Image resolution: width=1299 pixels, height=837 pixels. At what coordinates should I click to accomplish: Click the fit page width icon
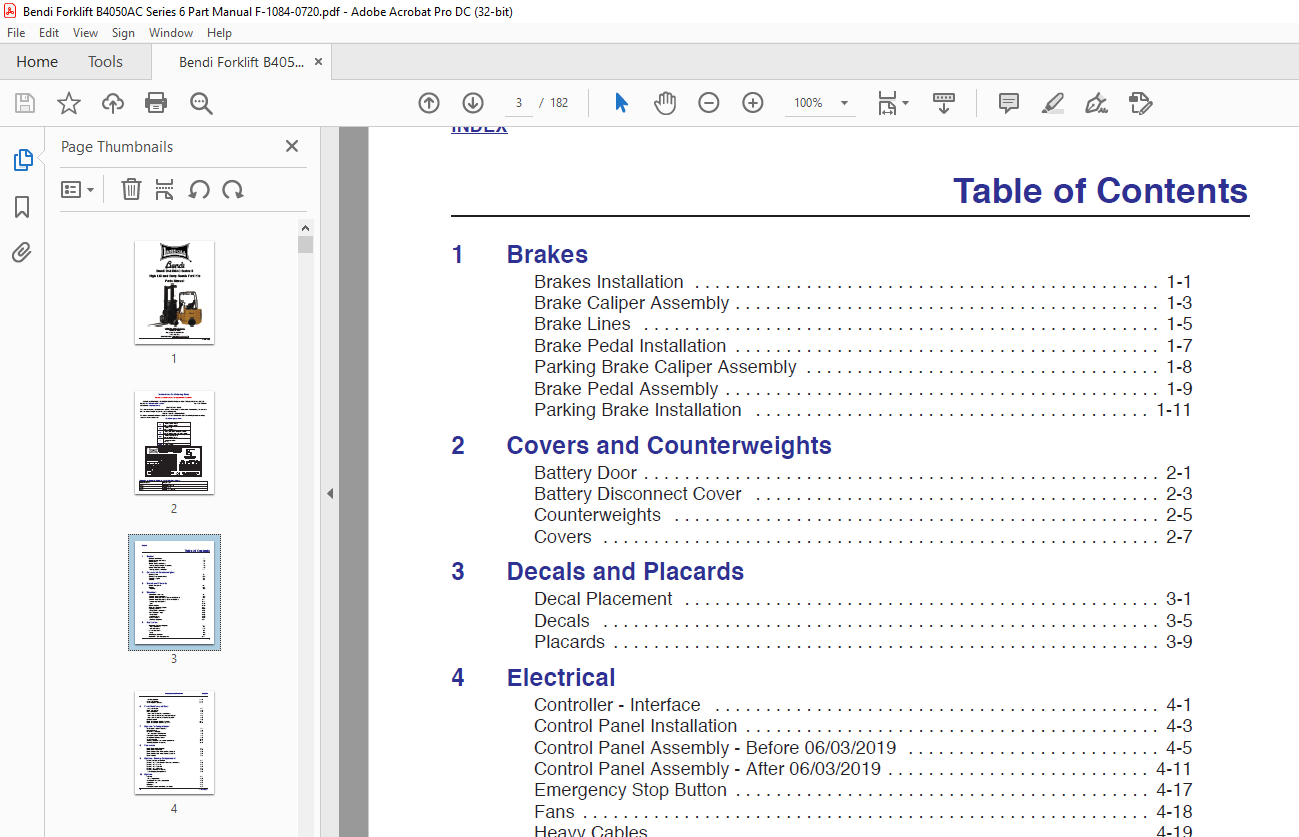pyautogui.click(x=887, y=103)
